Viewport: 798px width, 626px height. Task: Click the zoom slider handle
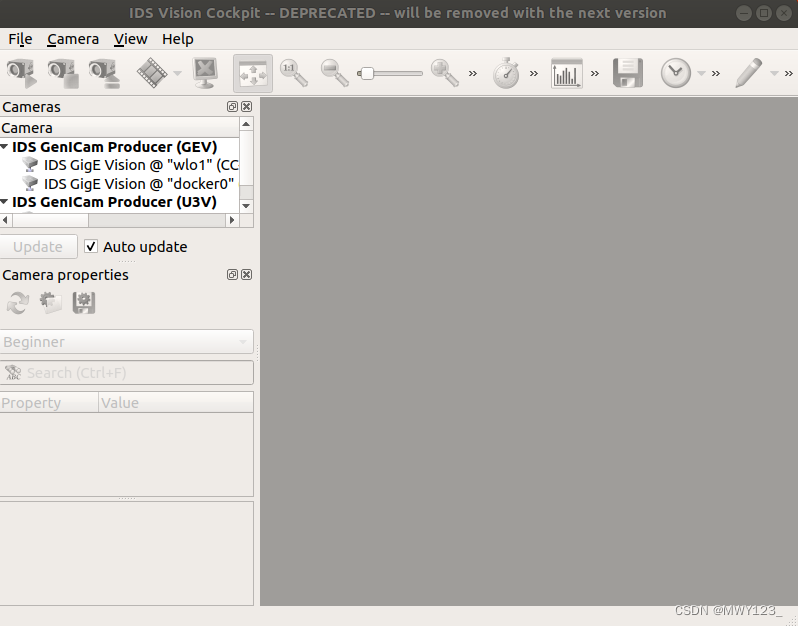point(366,73)
